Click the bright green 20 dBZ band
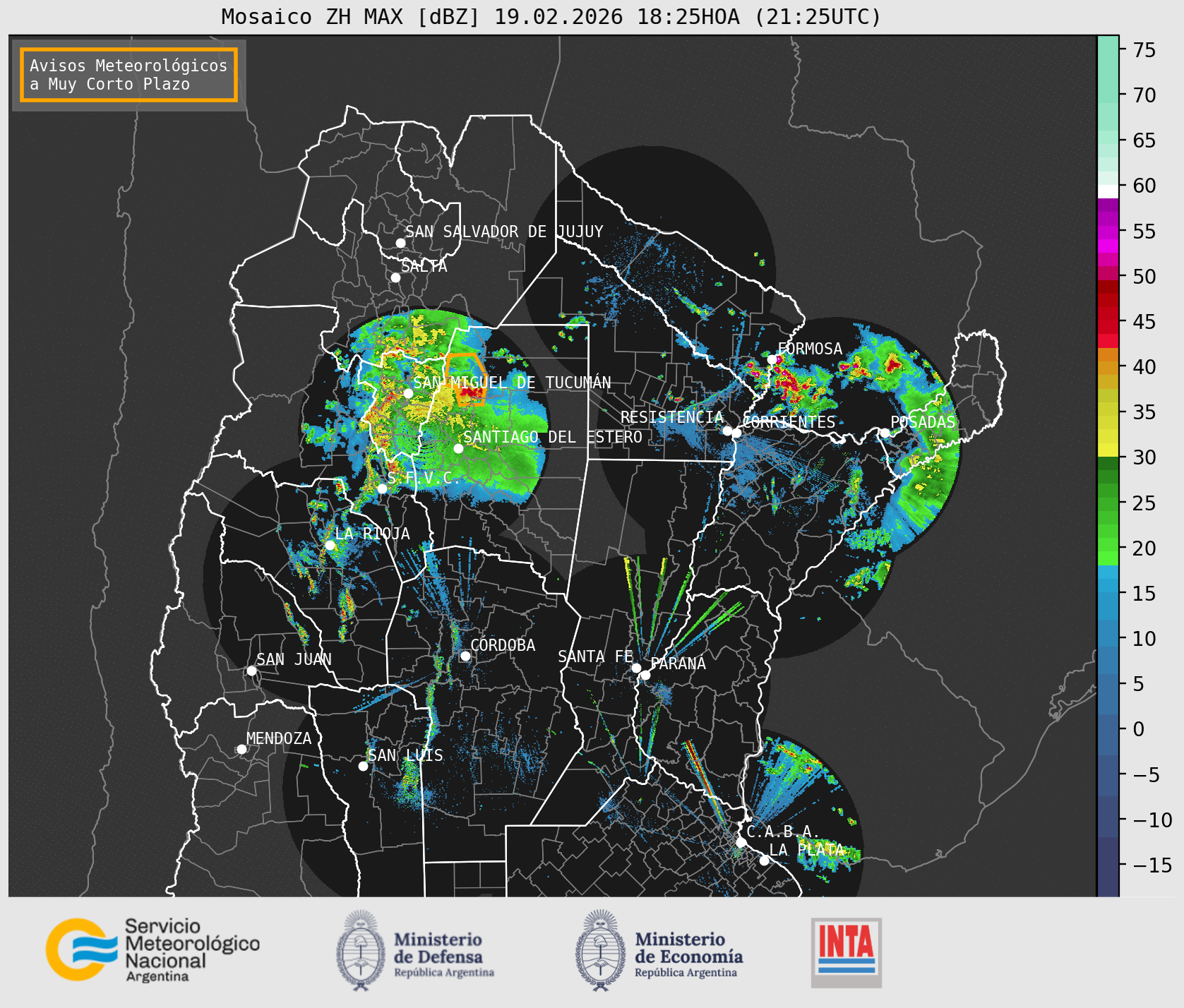Viewport: 1184px width, 1008px height. (1108, 545)
